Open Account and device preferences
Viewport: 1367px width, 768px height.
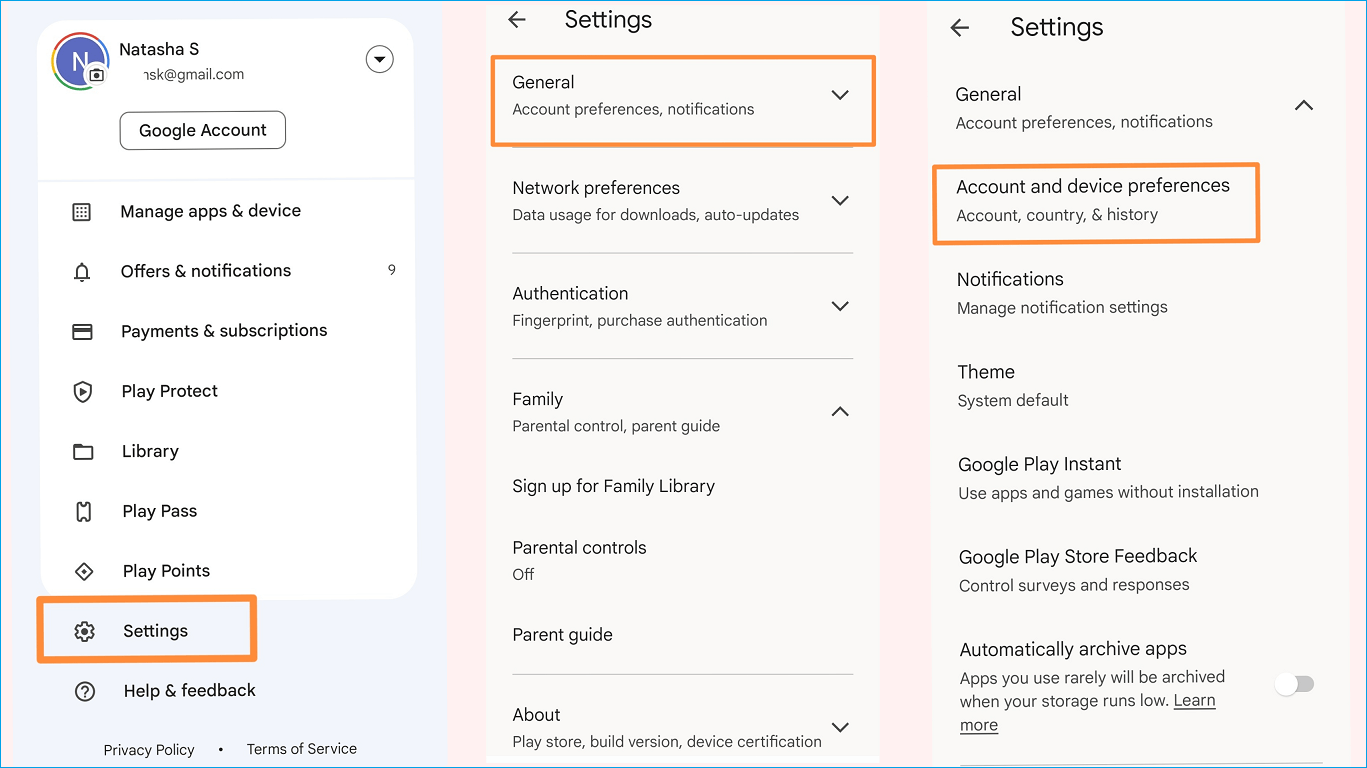pyautogui.click(x=1093, y=200)
